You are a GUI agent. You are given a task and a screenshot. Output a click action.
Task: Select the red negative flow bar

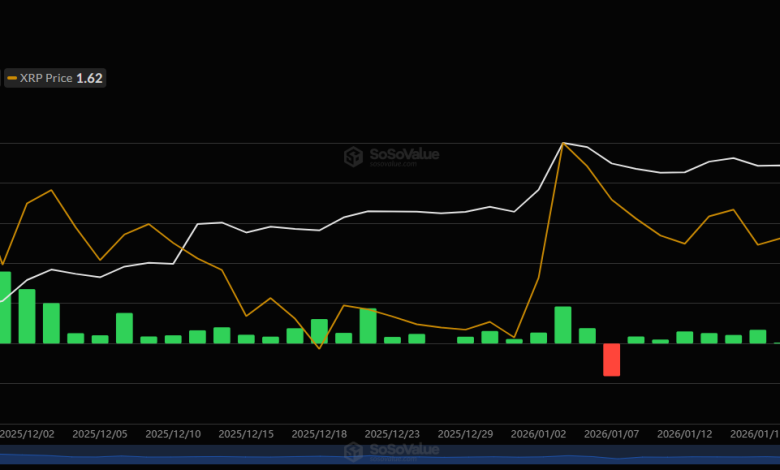tap(611, 359)
